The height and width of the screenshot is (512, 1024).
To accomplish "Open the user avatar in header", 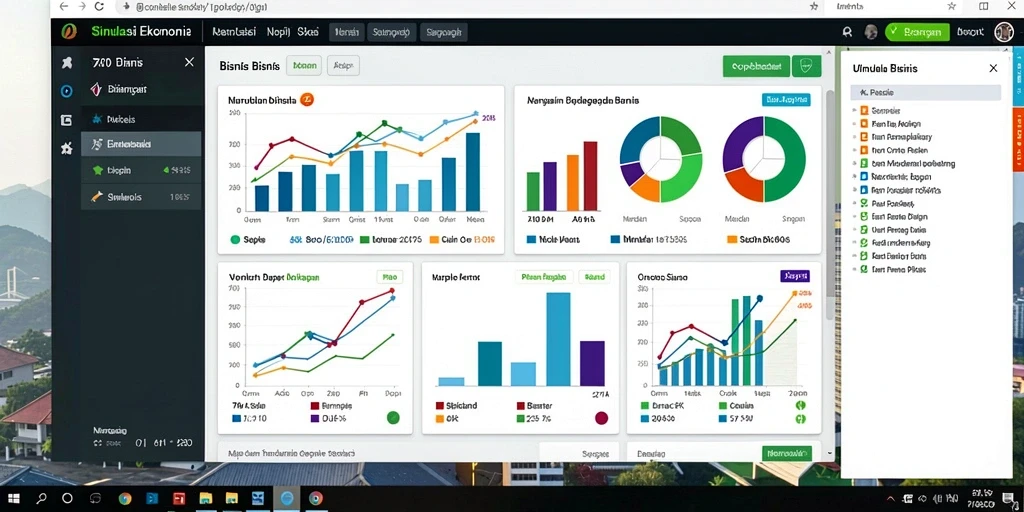I will coord(1004,31).
